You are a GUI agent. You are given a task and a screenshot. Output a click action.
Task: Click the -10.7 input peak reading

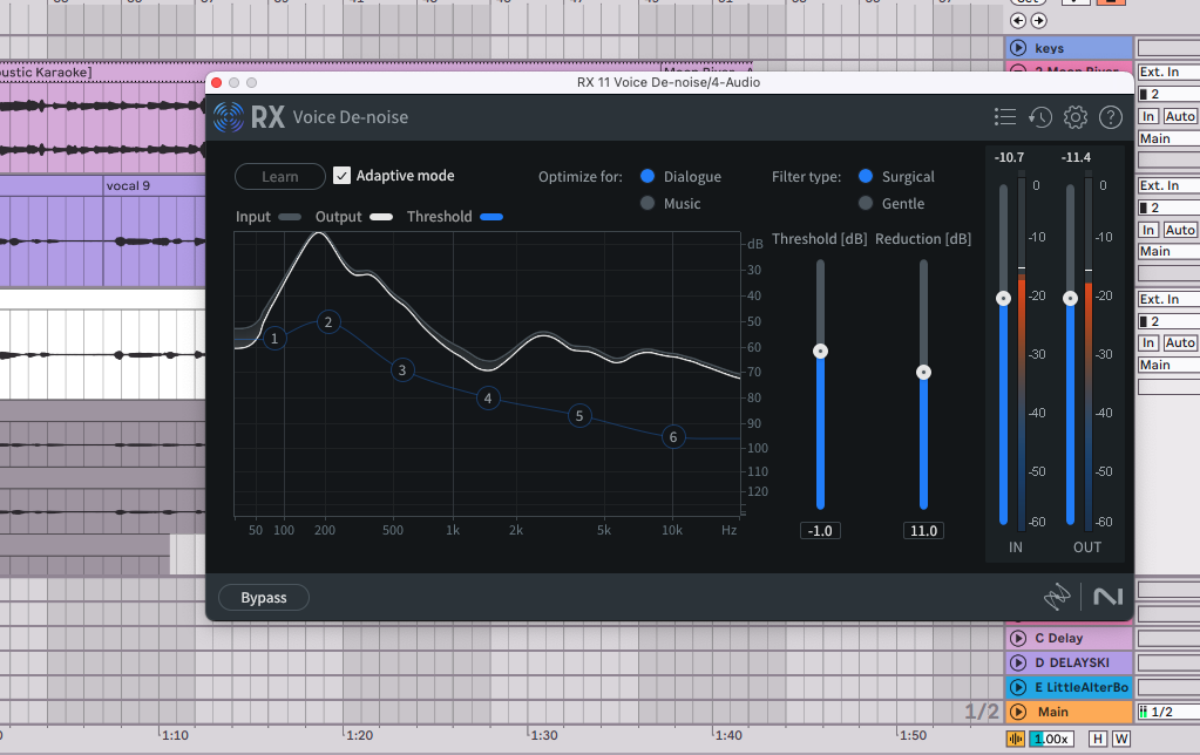1009,157
